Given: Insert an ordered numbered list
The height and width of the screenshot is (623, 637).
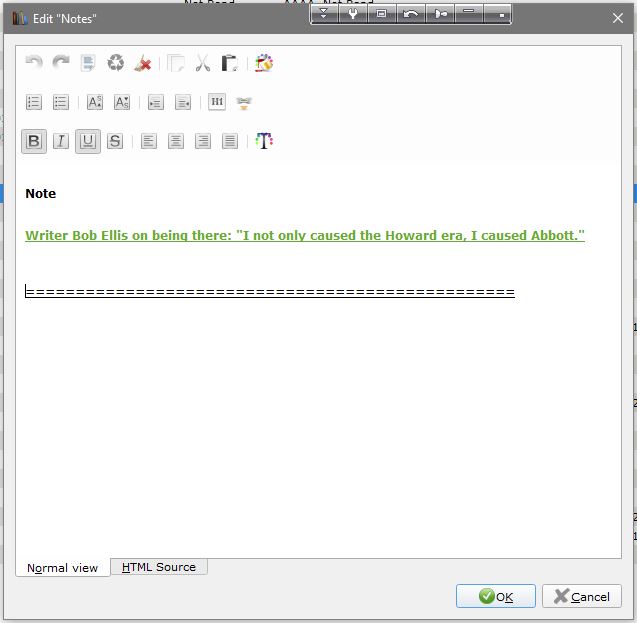Looking at the screenshot, I should [x=34, y=102].
